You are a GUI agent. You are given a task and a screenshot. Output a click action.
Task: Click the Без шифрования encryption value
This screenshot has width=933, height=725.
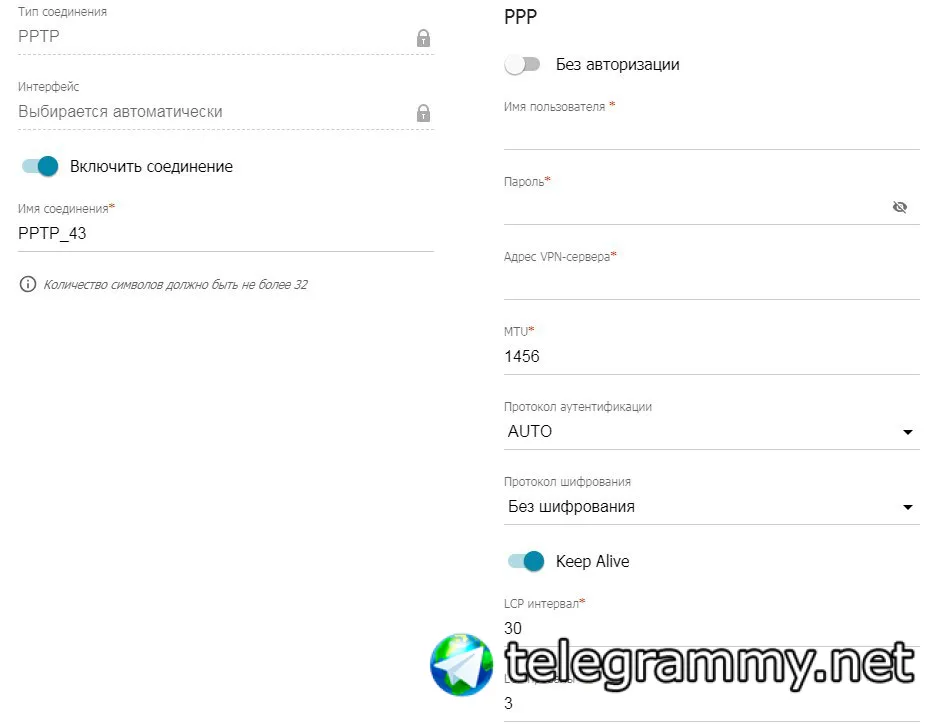[x=571, y=507]
